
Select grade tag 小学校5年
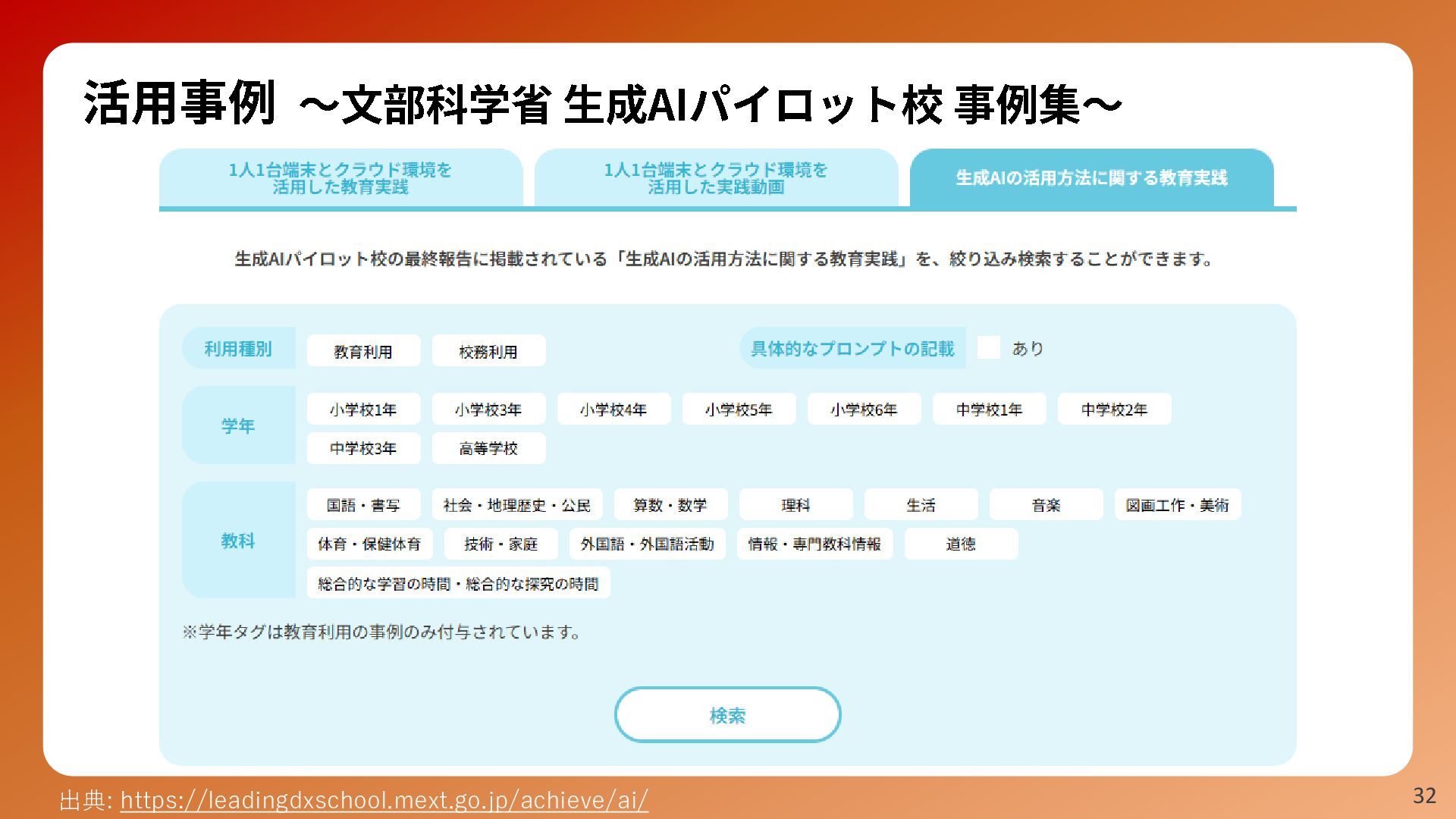(x=739, y=409)
